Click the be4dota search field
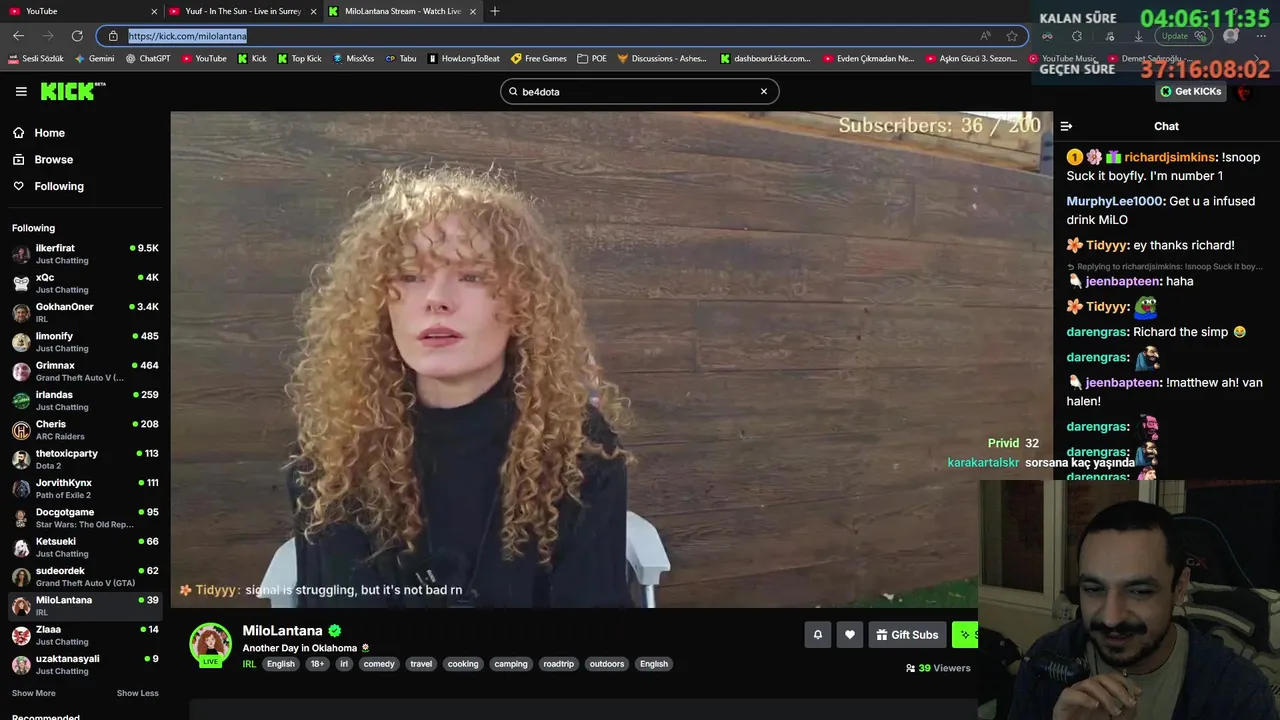Viewport: 1280px width, 720px height. 639,91
